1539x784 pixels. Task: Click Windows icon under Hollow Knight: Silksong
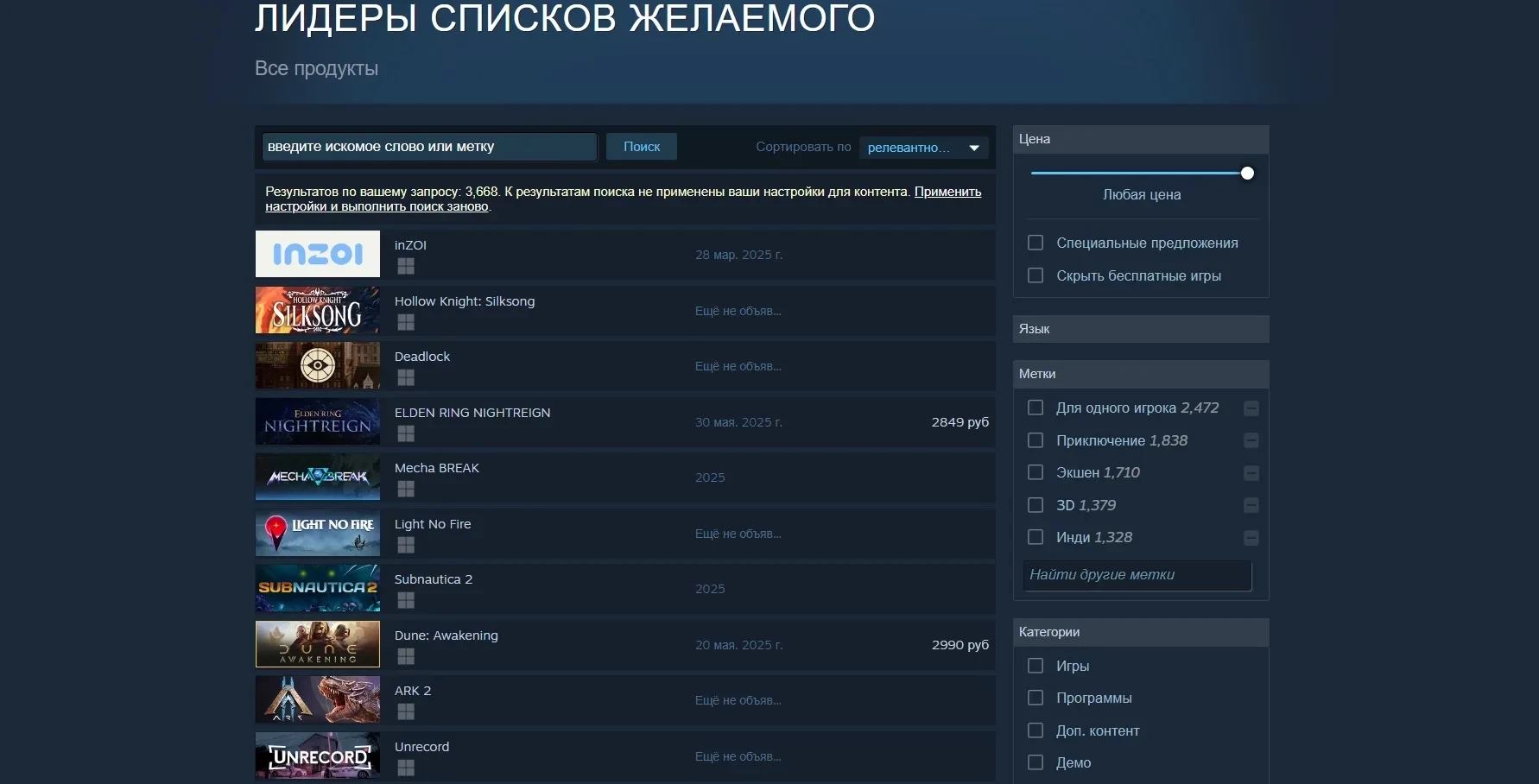point(406,322)
